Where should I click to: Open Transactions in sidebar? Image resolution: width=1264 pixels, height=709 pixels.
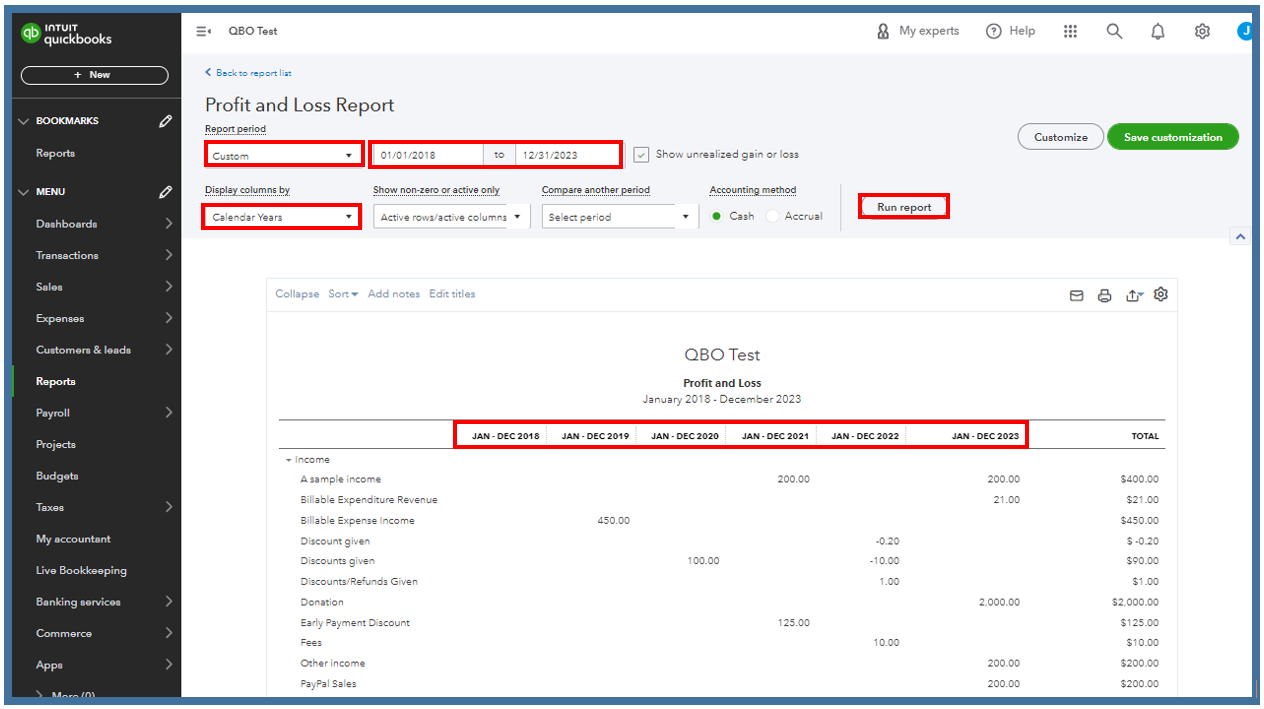click(67, 256)
